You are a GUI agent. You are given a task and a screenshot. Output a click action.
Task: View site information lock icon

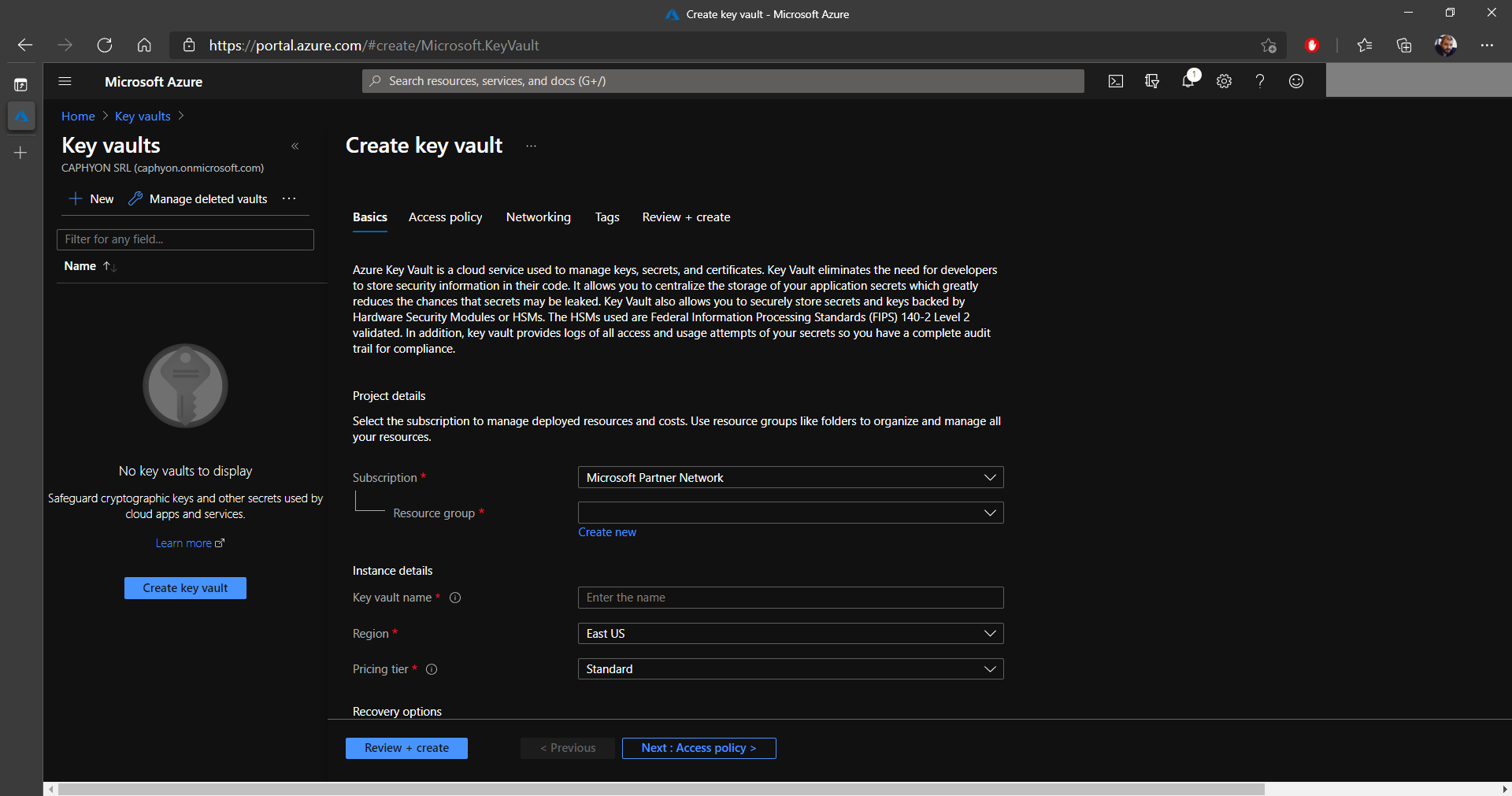189,46
